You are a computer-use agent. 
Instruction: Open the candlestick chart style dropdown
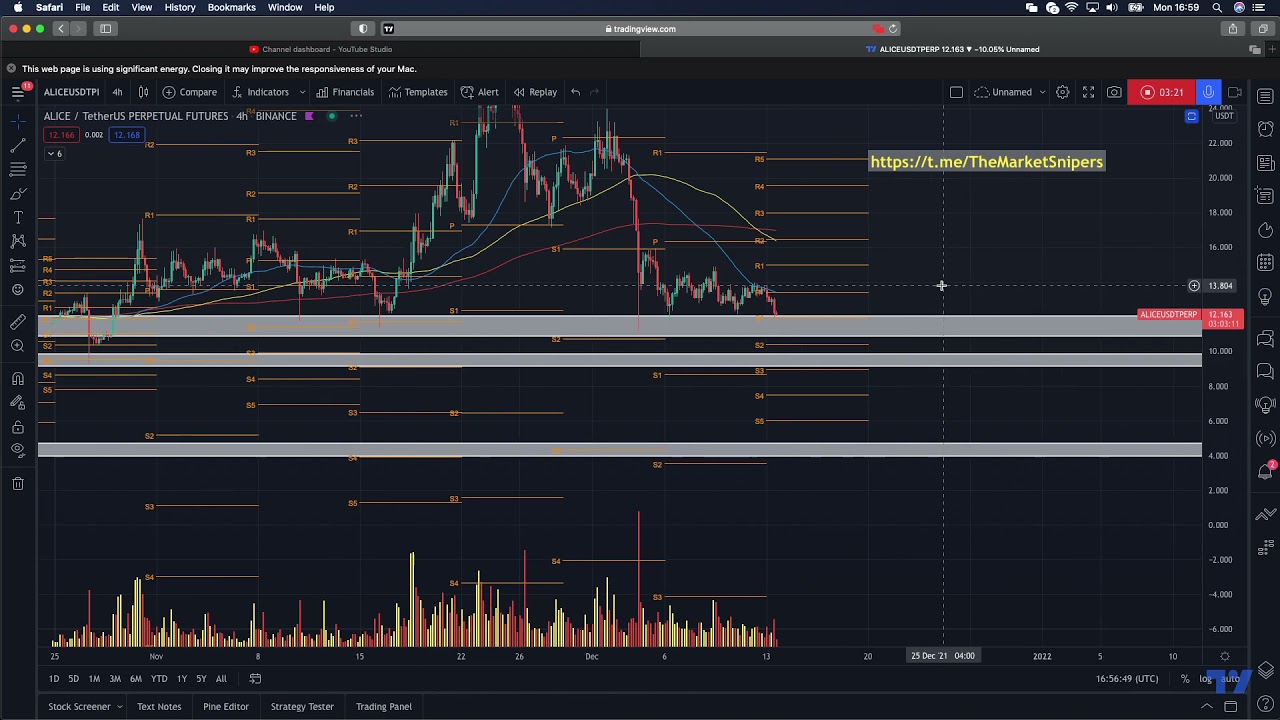(x=143, y=92)
